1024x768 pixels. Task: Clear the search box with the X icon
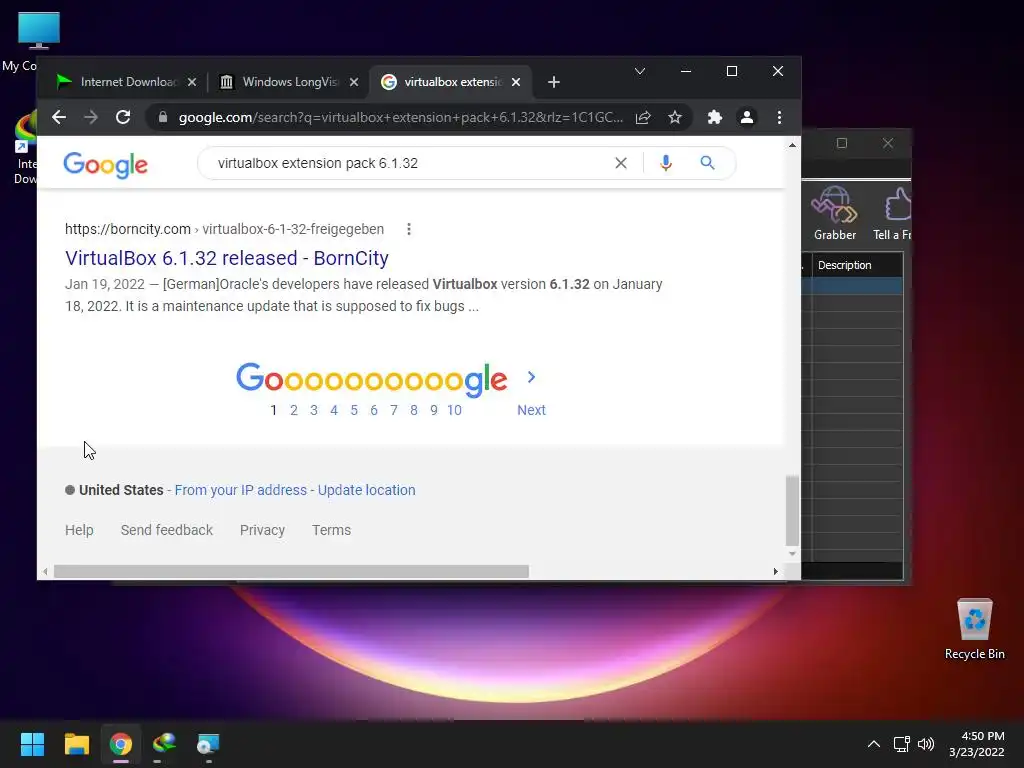tap(621, 163)
